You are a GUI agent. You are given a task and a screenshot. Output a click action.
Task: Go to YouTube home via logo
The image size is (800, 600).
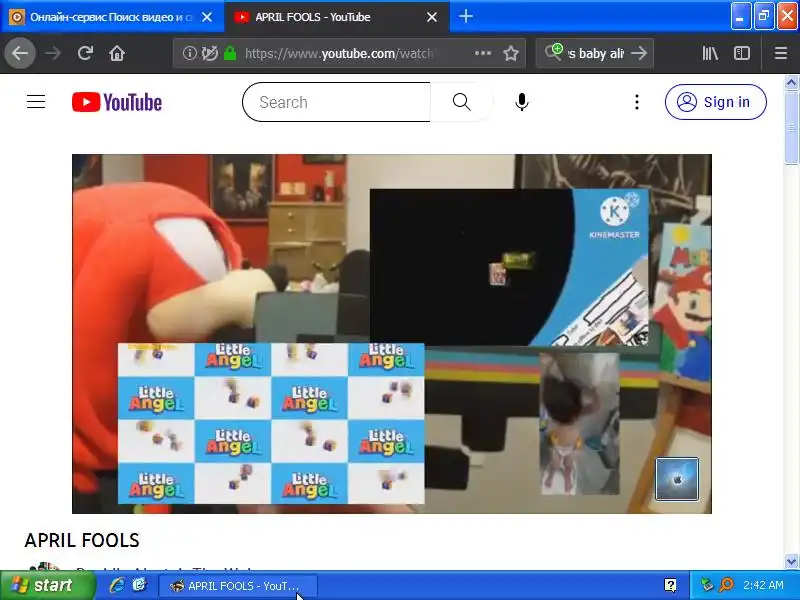click(x=117, y=102)
